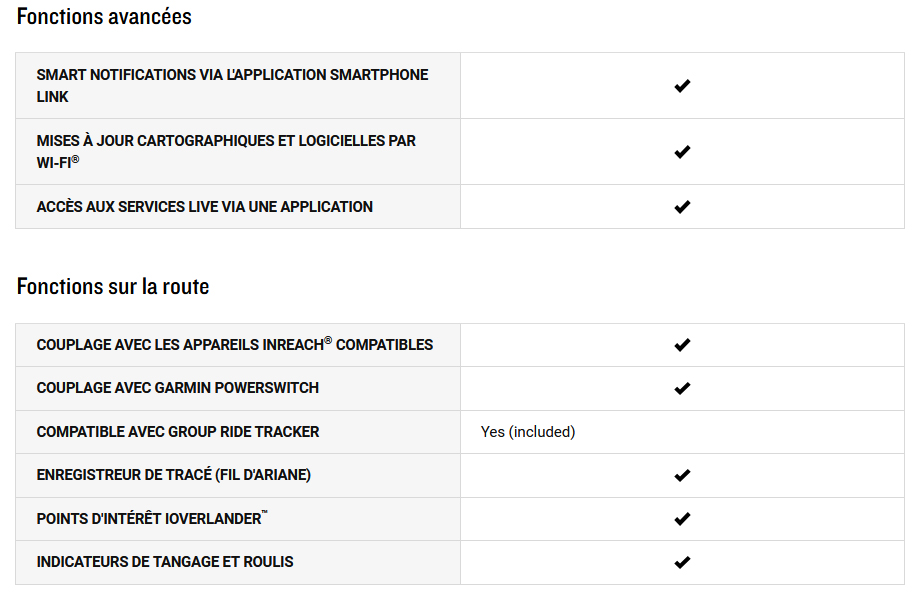Click 'Enregistreur de tracé (fil d'Ariane)' label

(x=173, y=475)
